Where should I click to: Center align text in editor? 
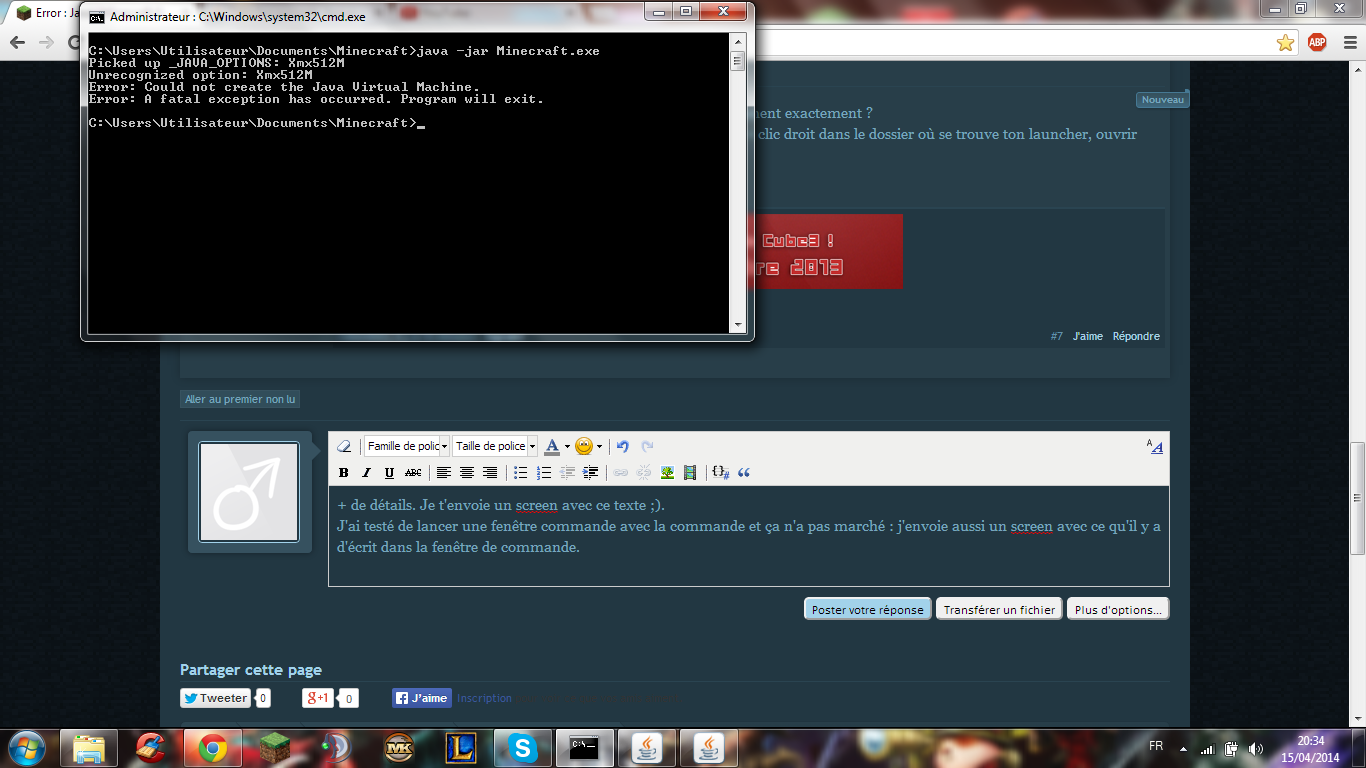point(467,473)
